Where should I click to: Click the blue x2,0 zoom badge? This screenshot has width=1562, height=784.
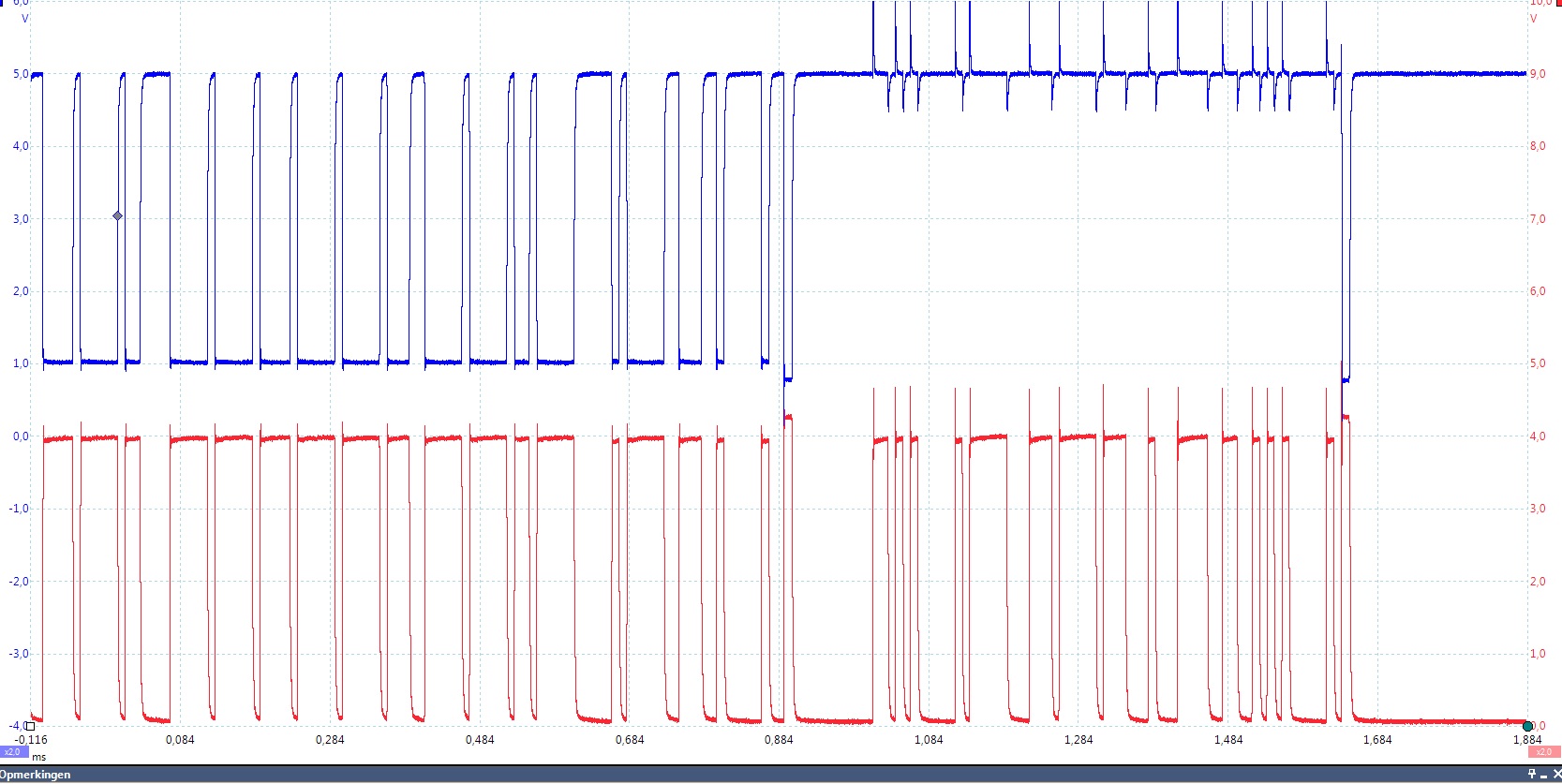12,751
